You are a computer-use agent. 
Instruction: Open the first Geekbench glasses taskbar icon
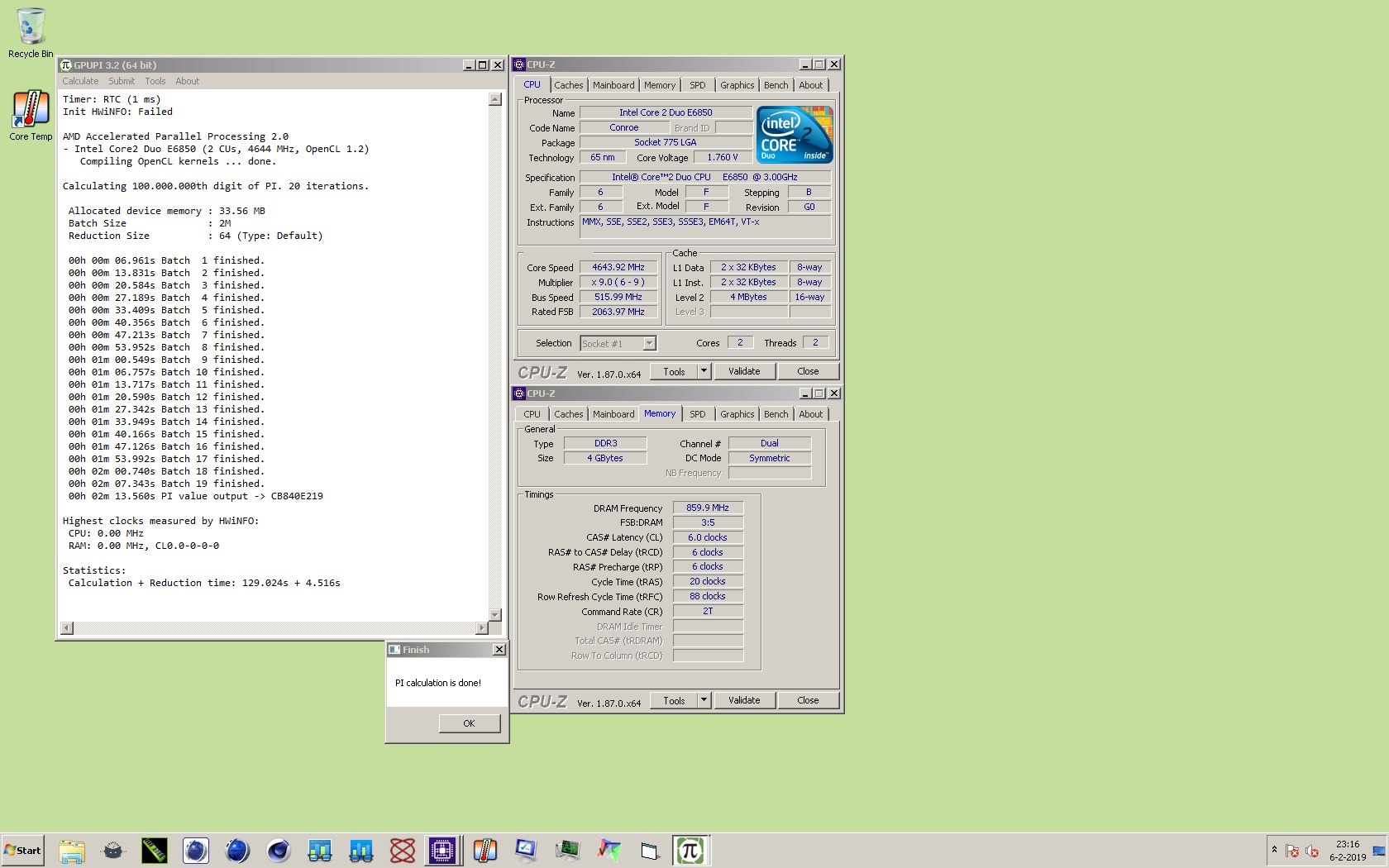tap(320, 850)
